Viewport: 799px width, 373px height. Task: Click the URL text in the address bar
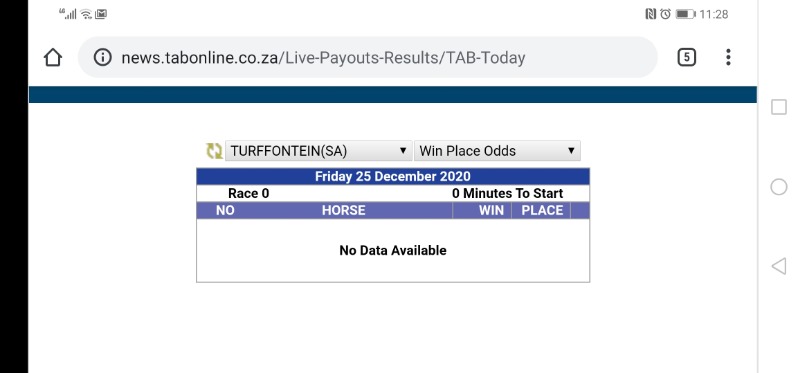(323, 58)
